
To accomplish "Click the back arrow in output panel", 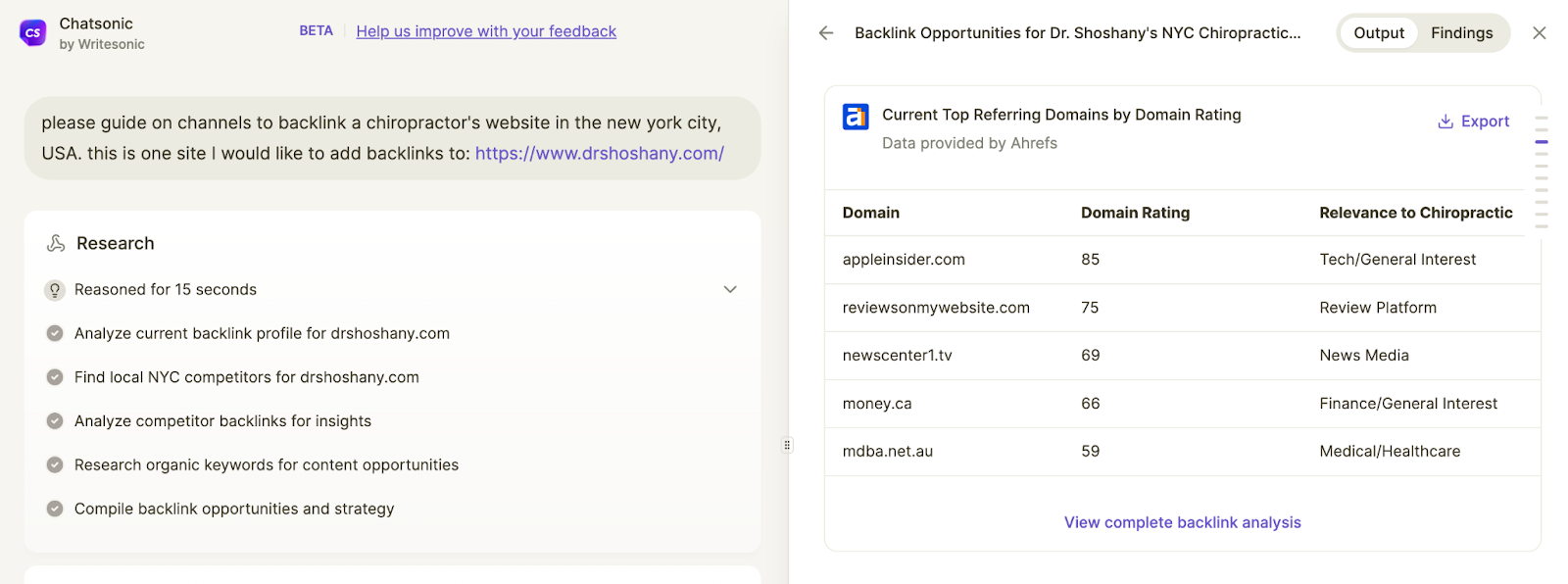I will click(x=826, y=33).
